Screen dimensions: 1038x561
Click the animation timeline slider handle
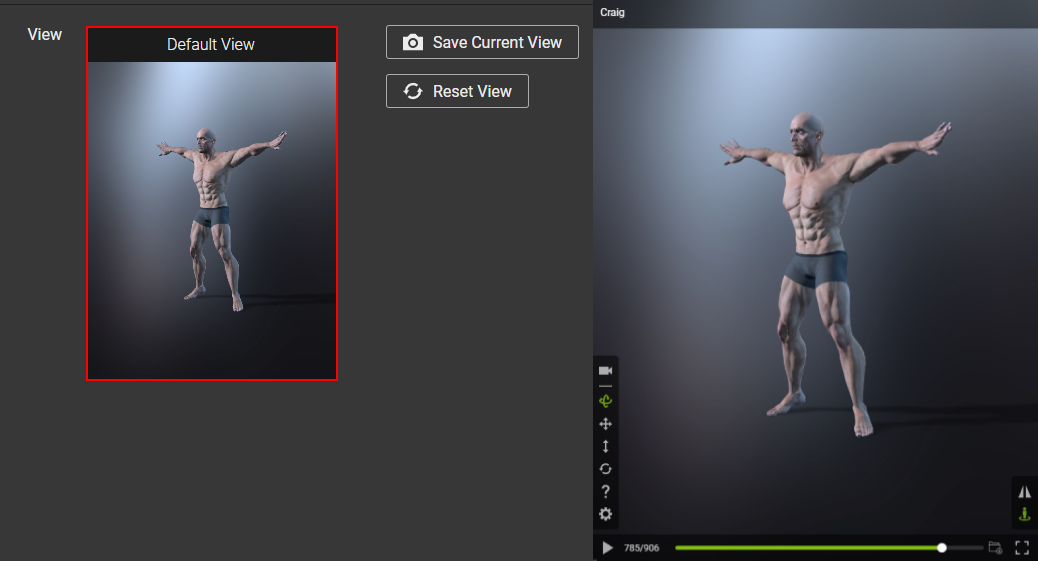(x=941, y=548)
